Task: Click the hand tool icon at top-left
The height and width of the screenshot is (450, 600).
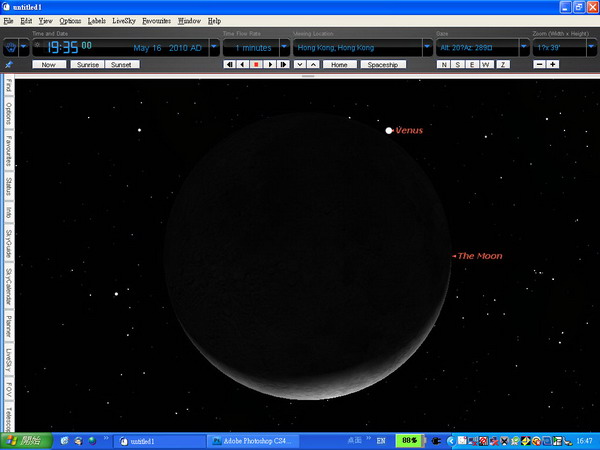Action: (x=10, y=47)
